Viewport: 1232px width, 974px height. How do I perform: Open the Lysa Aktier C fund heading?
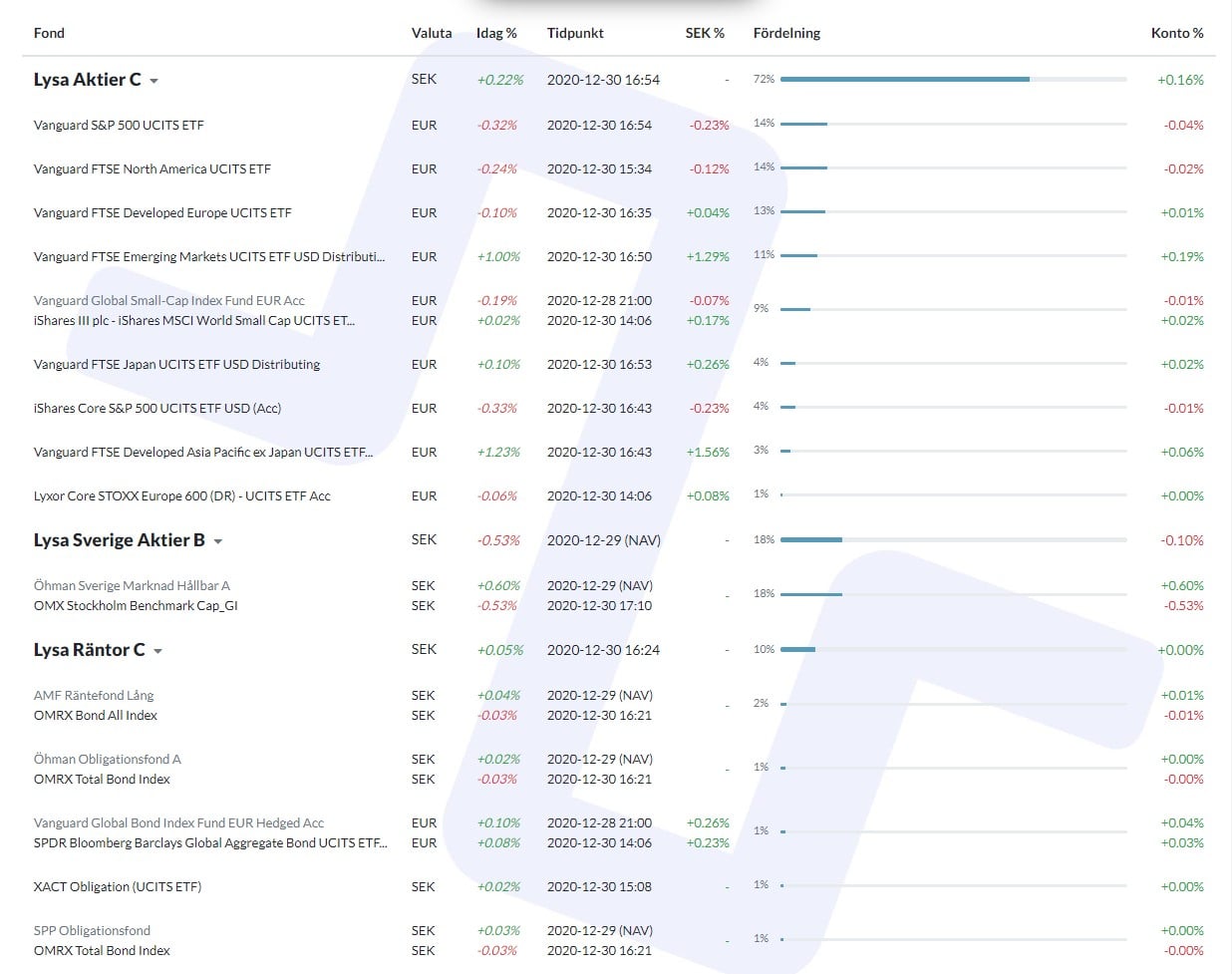(87, 80)
